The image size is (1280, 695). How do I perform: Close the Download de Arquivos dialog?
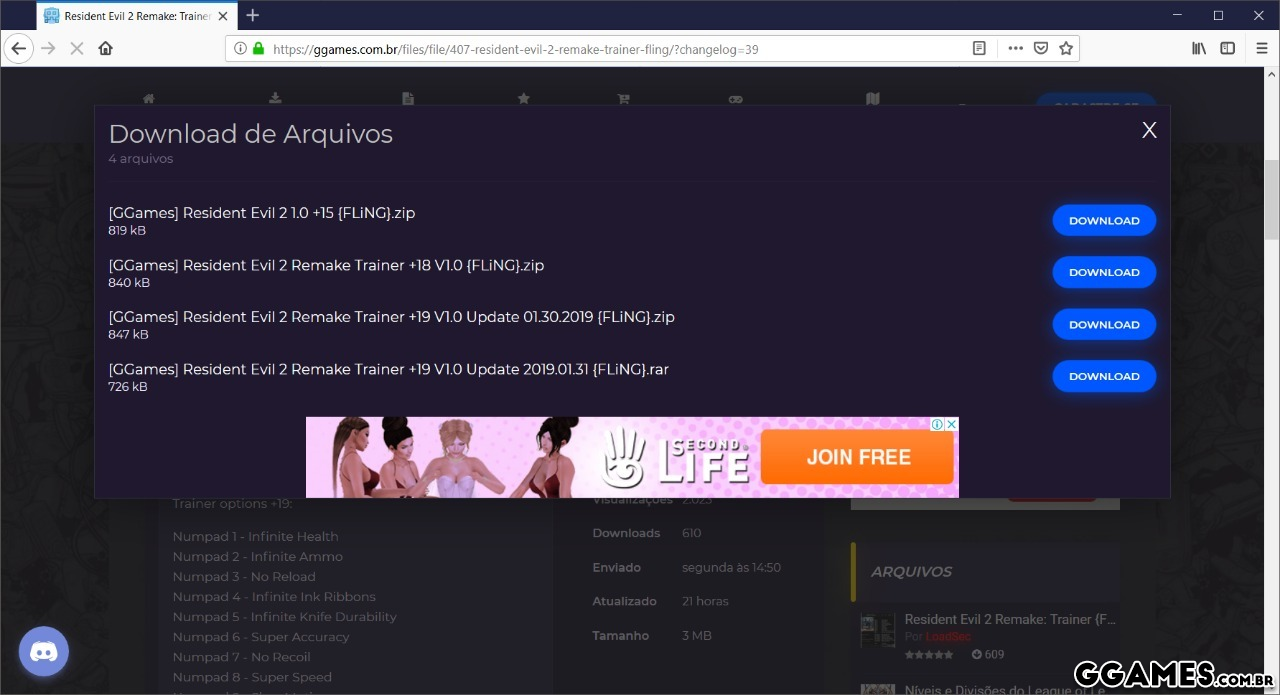pyautogui.click(x=1149, y=130)
